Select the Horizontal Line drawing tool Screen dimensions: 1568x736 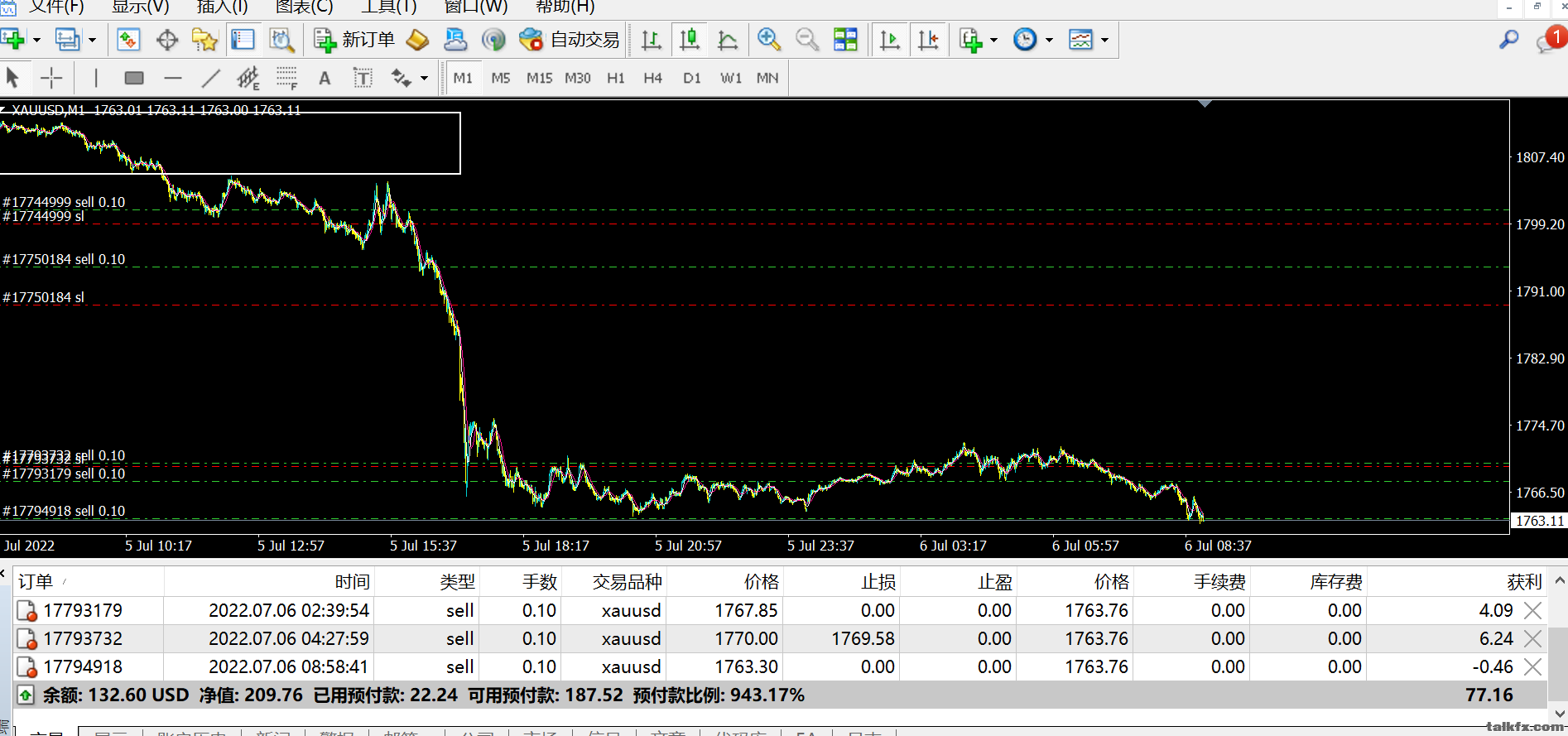[172, 78]
